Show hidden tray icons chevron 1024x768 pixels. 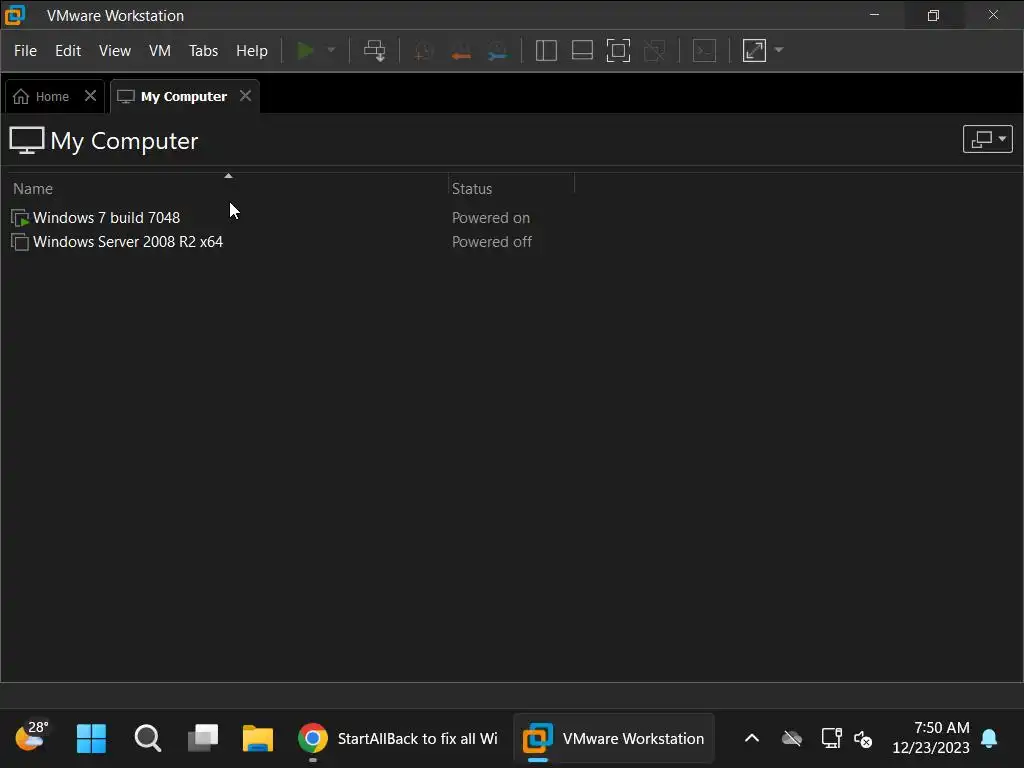point(752,739)
